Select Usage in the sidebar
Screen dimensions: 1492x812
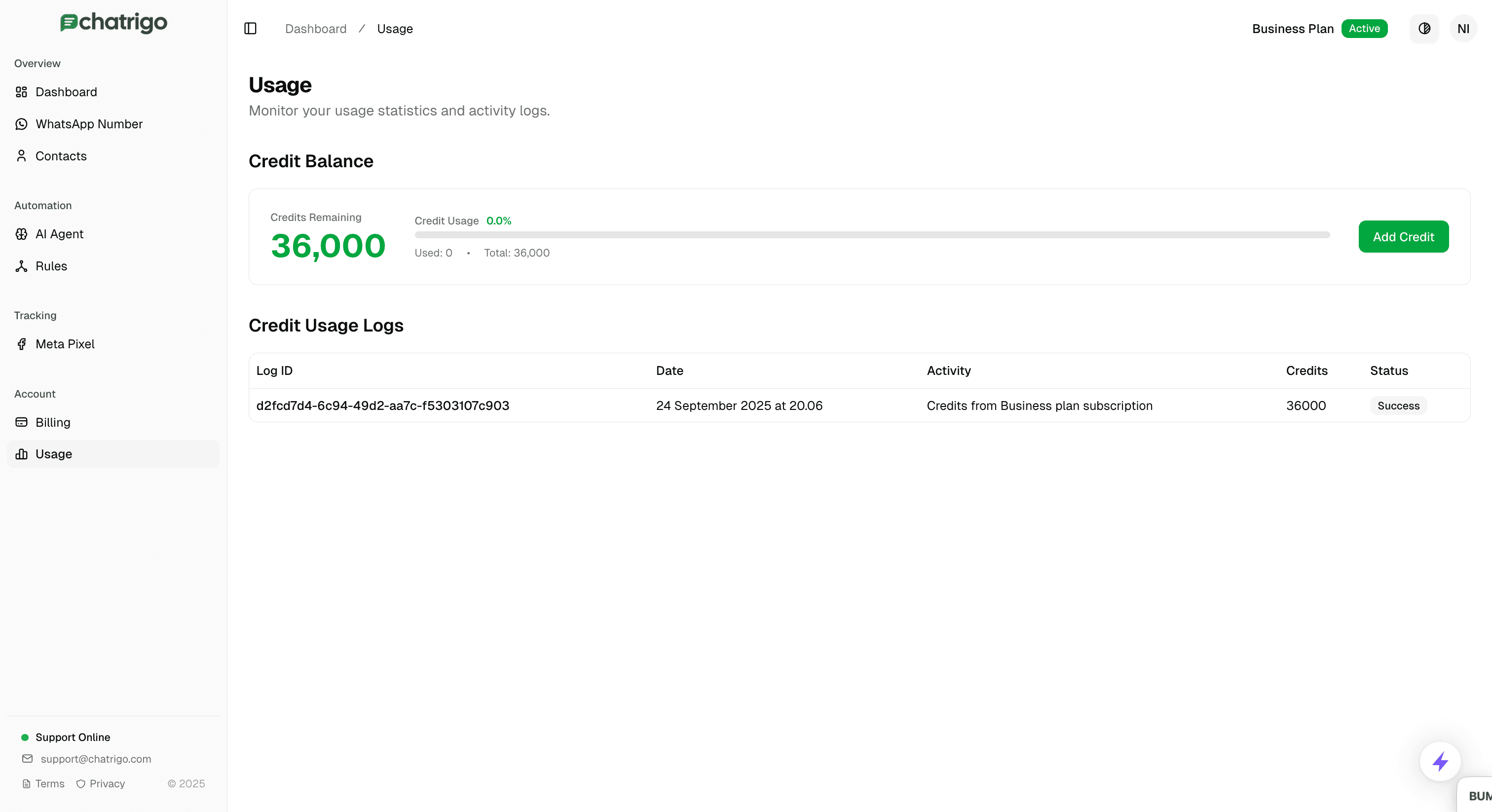(x=54, y=454)
